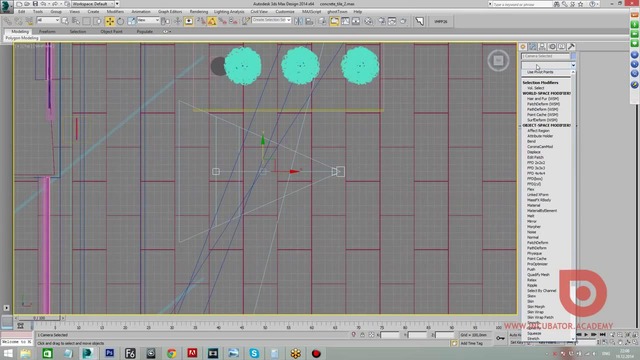Click the search keyword or phrase field
The height and width of the screenshot is (360, 640).
(522, 4)
